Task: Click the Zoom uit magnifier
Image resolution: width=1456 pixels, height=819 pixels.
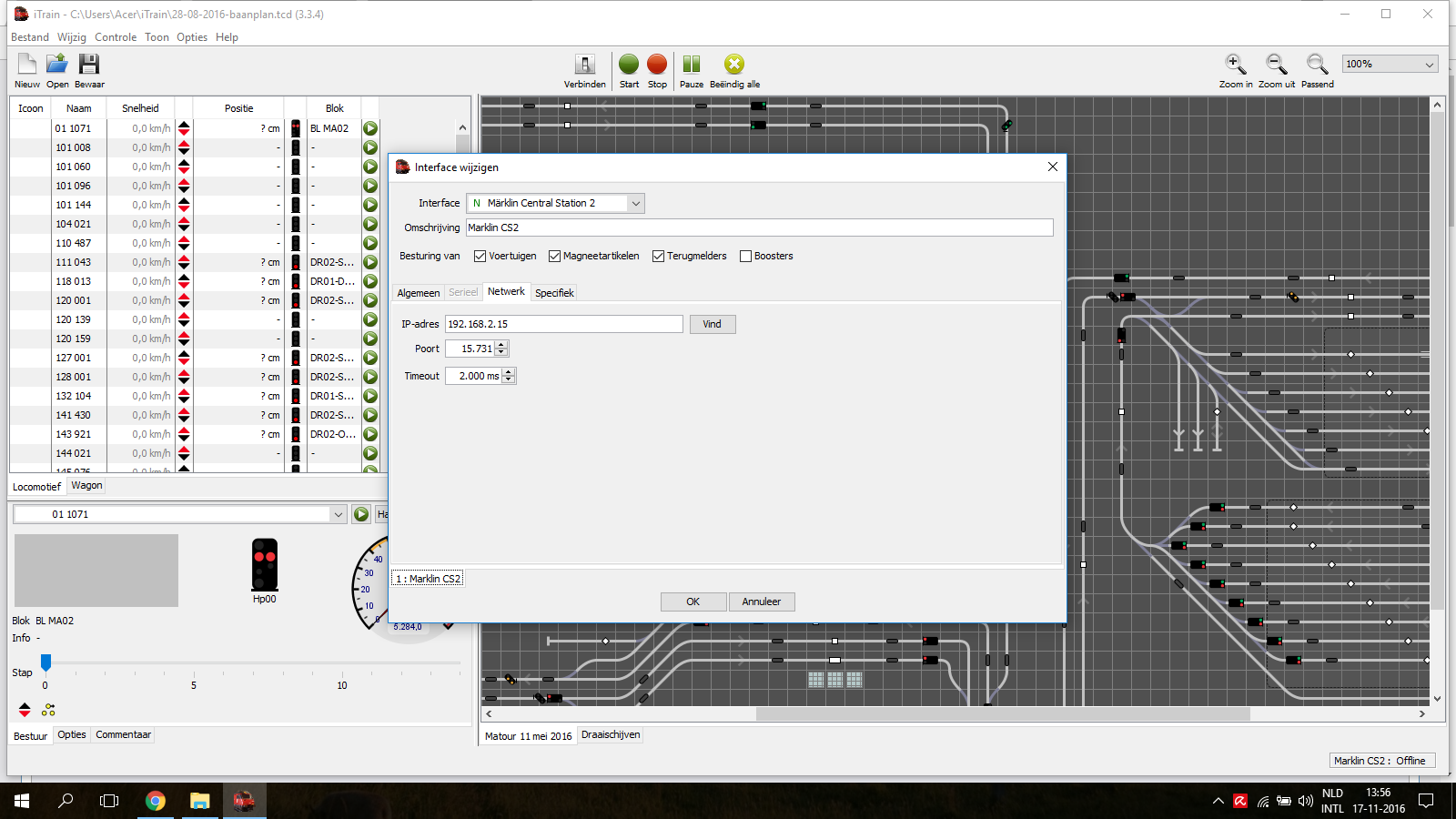Action: click(x=1277, y=64)
